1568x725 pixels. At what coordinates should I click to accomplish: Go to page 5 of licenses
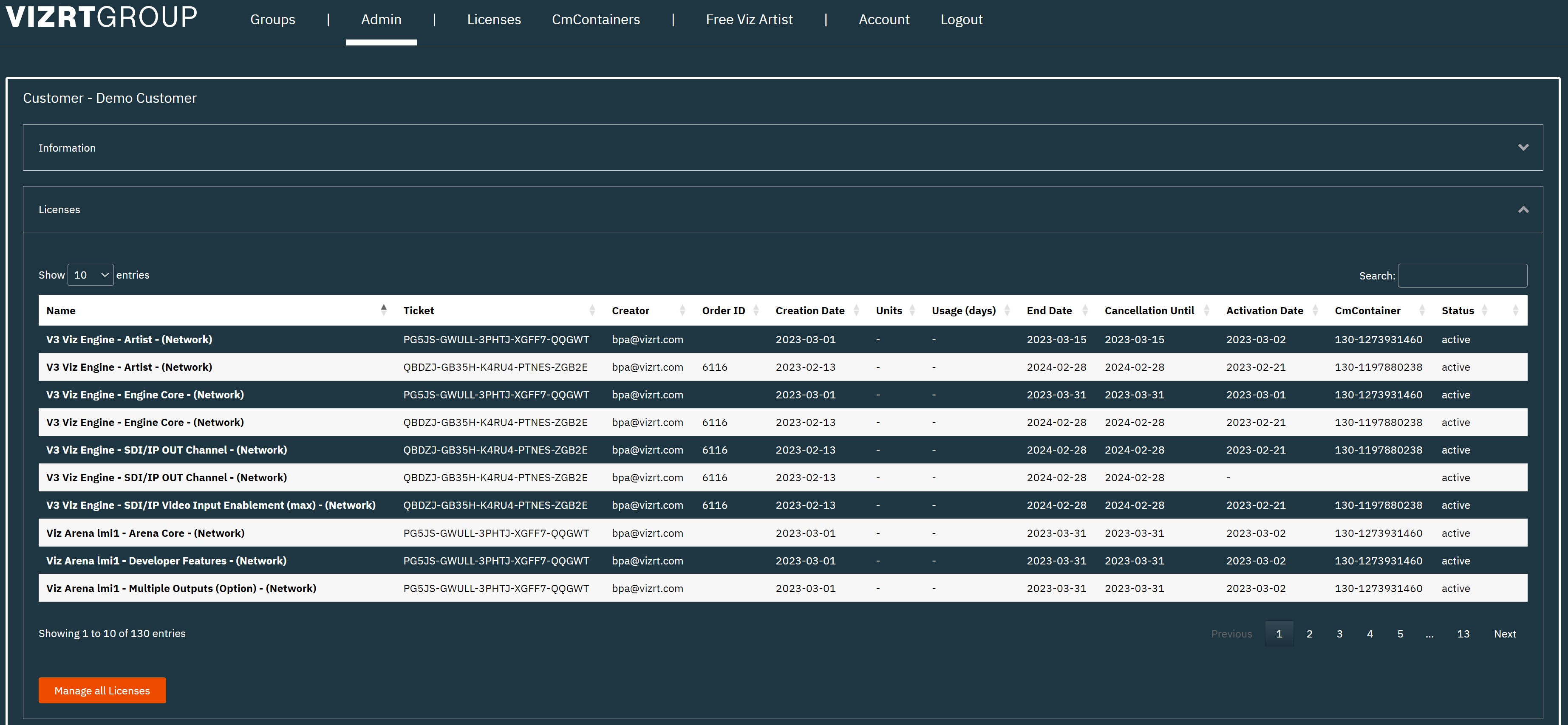(1400, 634)
